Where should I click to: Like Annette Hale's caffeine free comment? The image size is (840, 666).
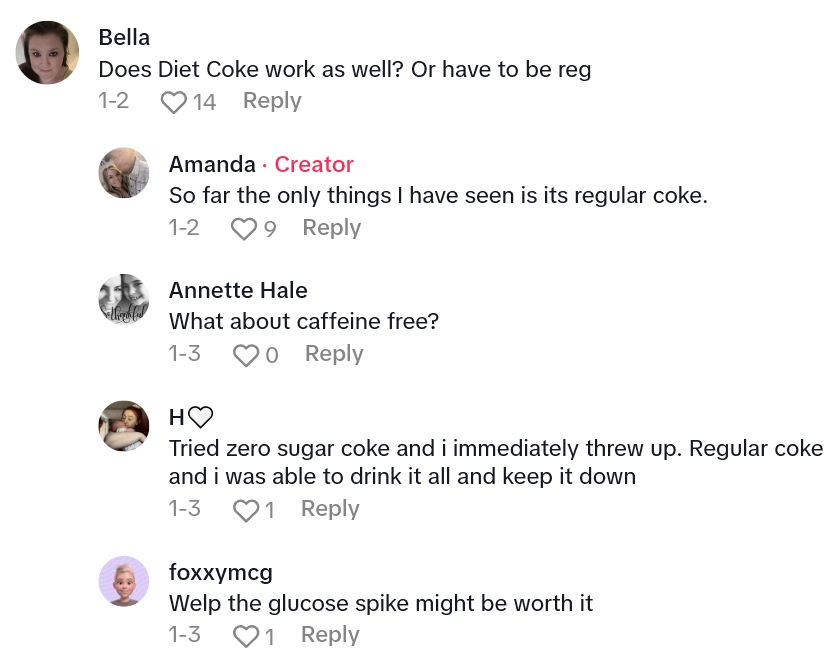(x=245, y=355)
